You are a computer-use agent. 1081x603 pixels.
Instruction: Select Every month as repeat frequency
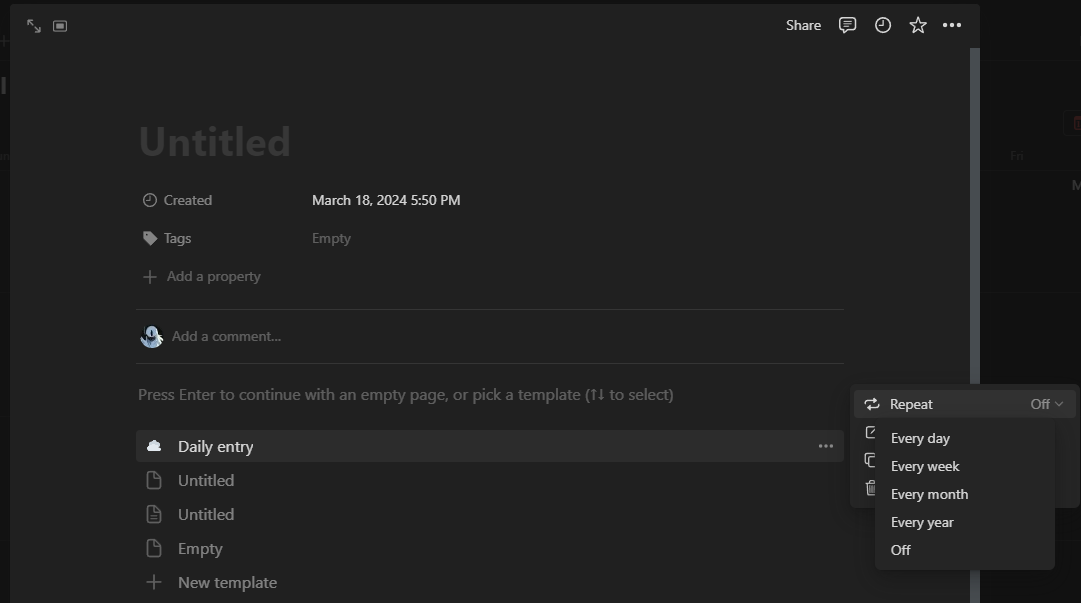click(929, 493)
